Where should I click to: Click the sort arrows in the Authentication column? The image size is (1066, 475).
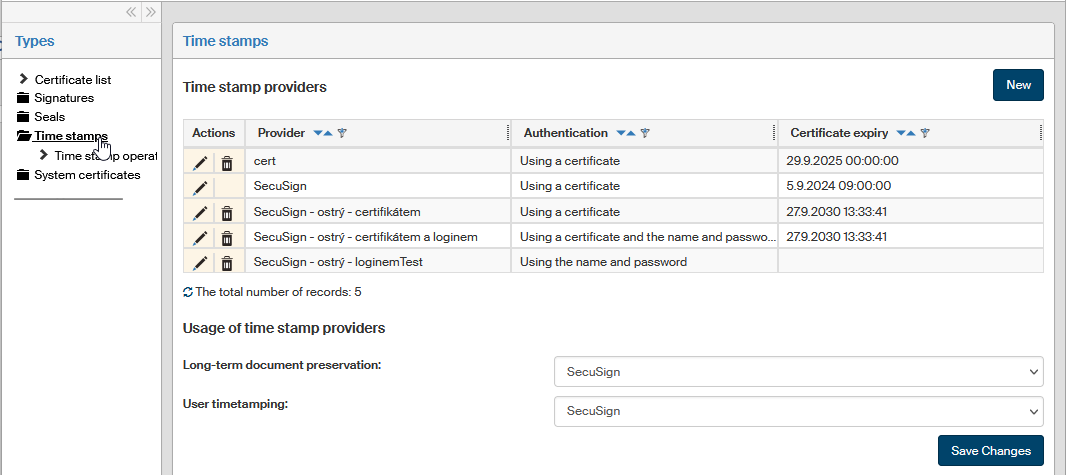(x=625, y=133)
